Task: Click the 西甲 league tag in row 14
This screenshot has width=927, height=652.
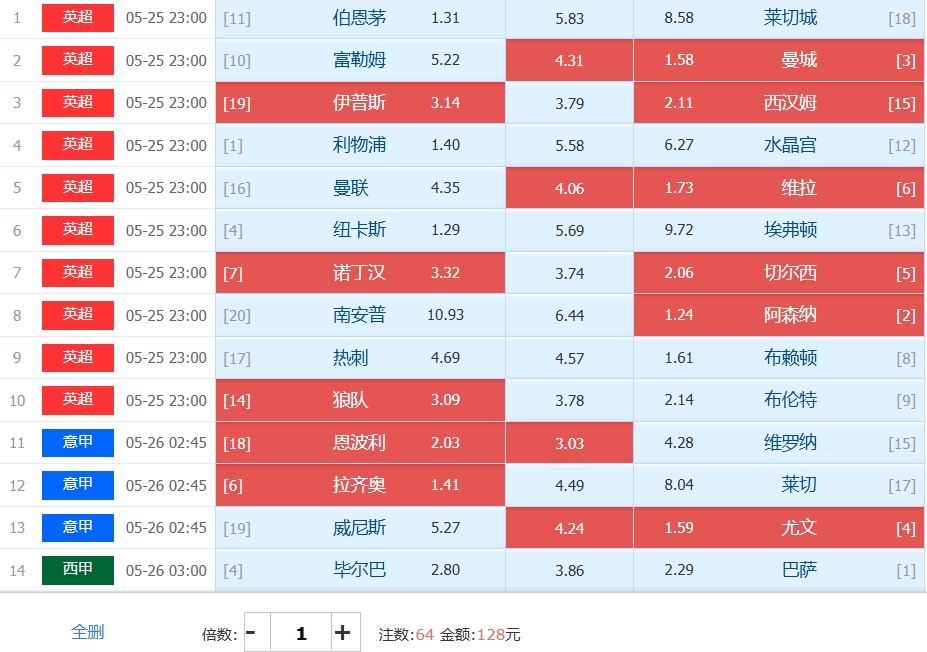Action: click(77, 570)
